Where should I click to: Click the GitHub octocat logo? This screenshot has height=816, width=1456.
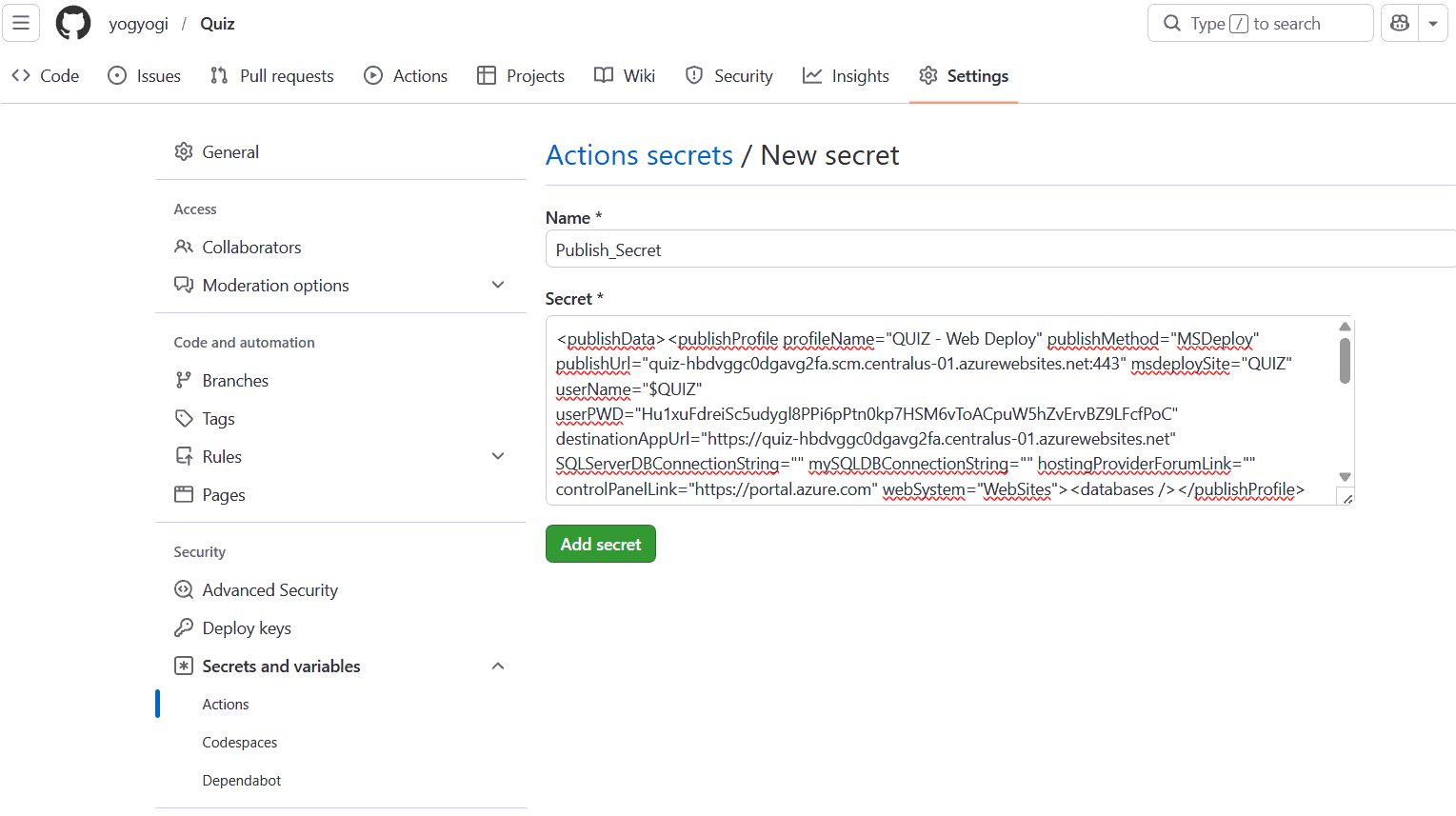(72, 23)
